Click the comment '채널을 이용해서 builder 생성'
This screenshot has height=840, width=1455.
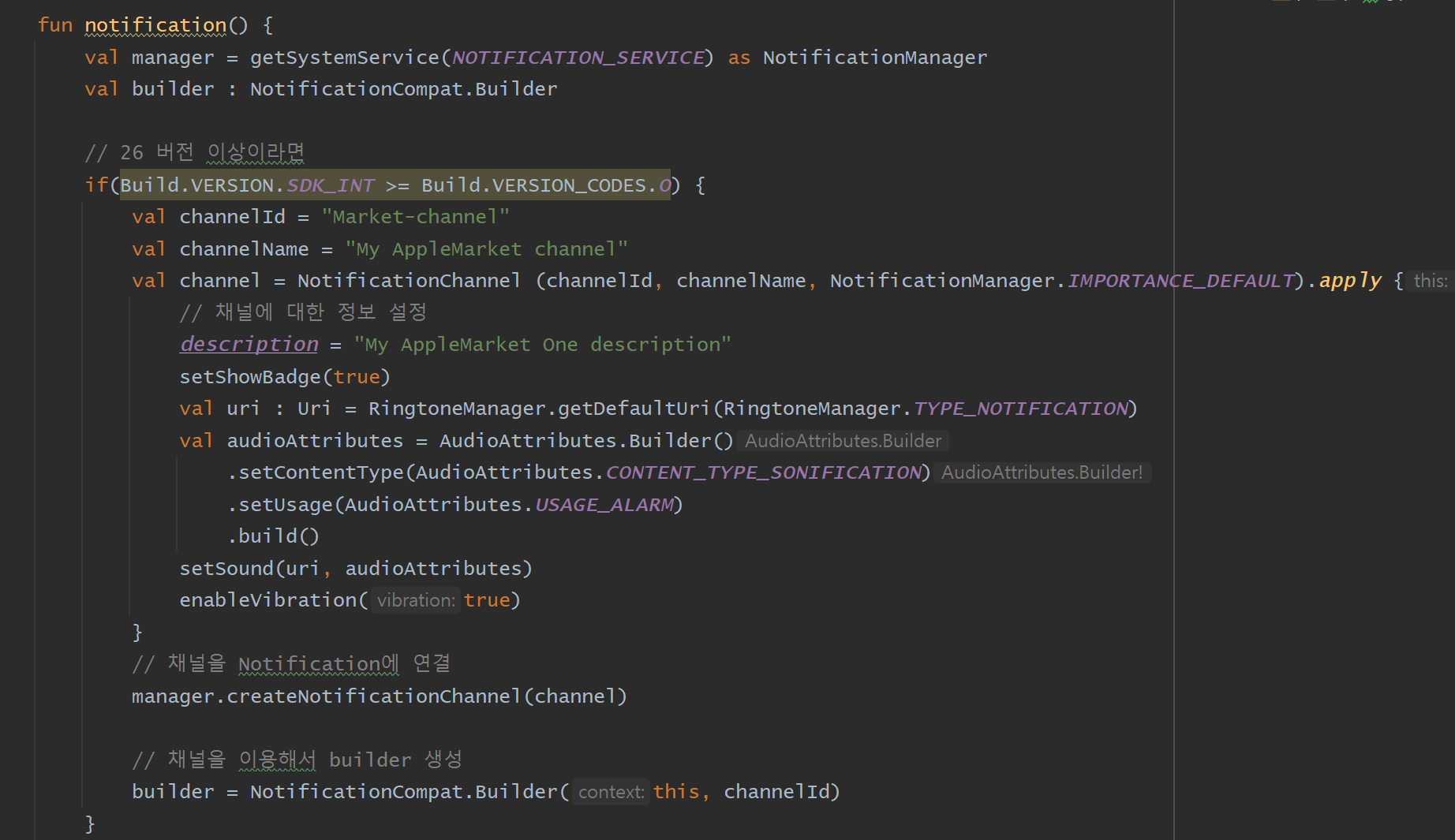[x=297, y=760]
